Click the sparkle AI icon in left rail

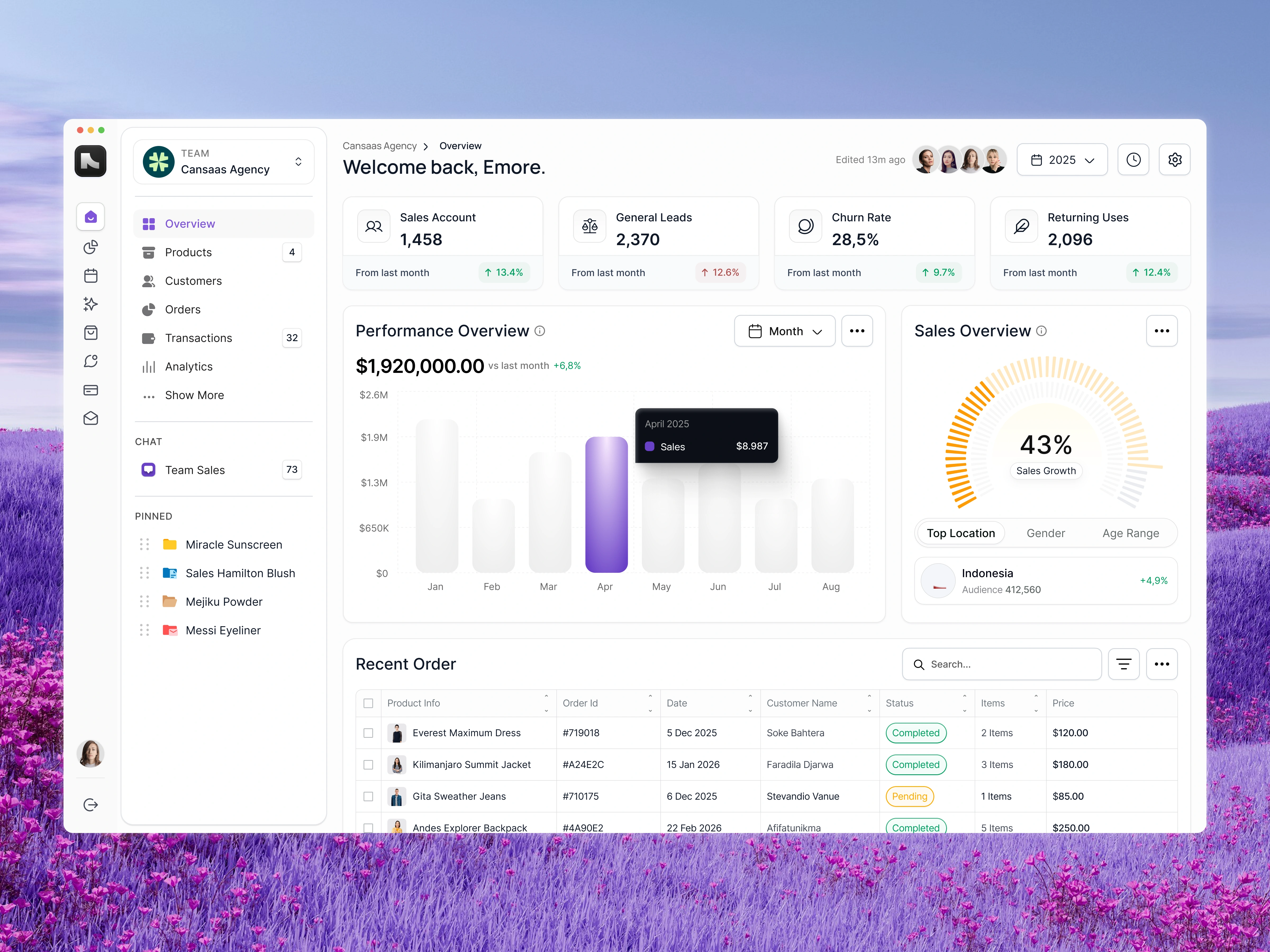pos(90,304)
